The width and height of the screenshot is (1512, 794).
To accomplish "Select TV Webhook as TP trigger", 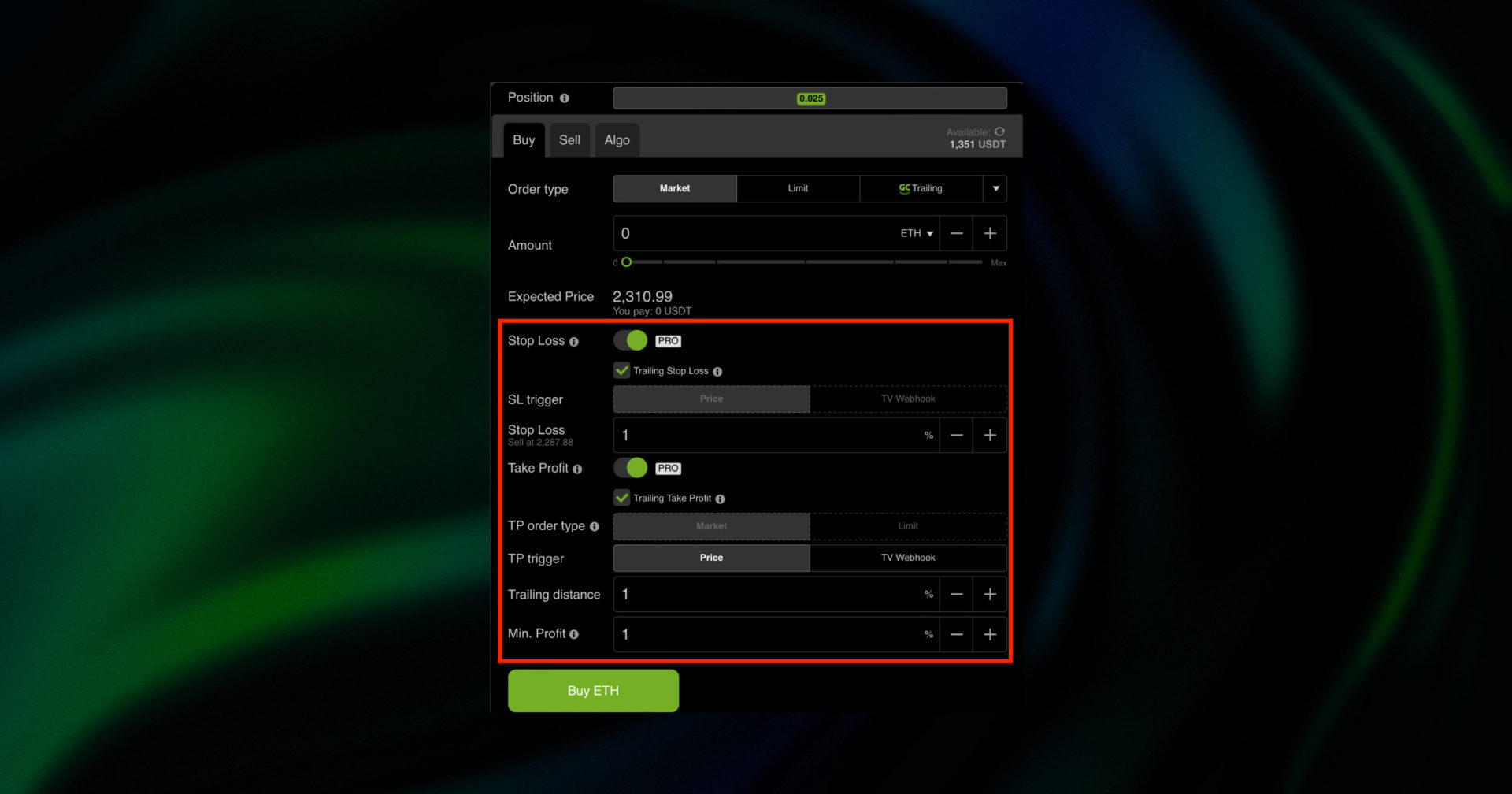I will (x=907, y=558).
